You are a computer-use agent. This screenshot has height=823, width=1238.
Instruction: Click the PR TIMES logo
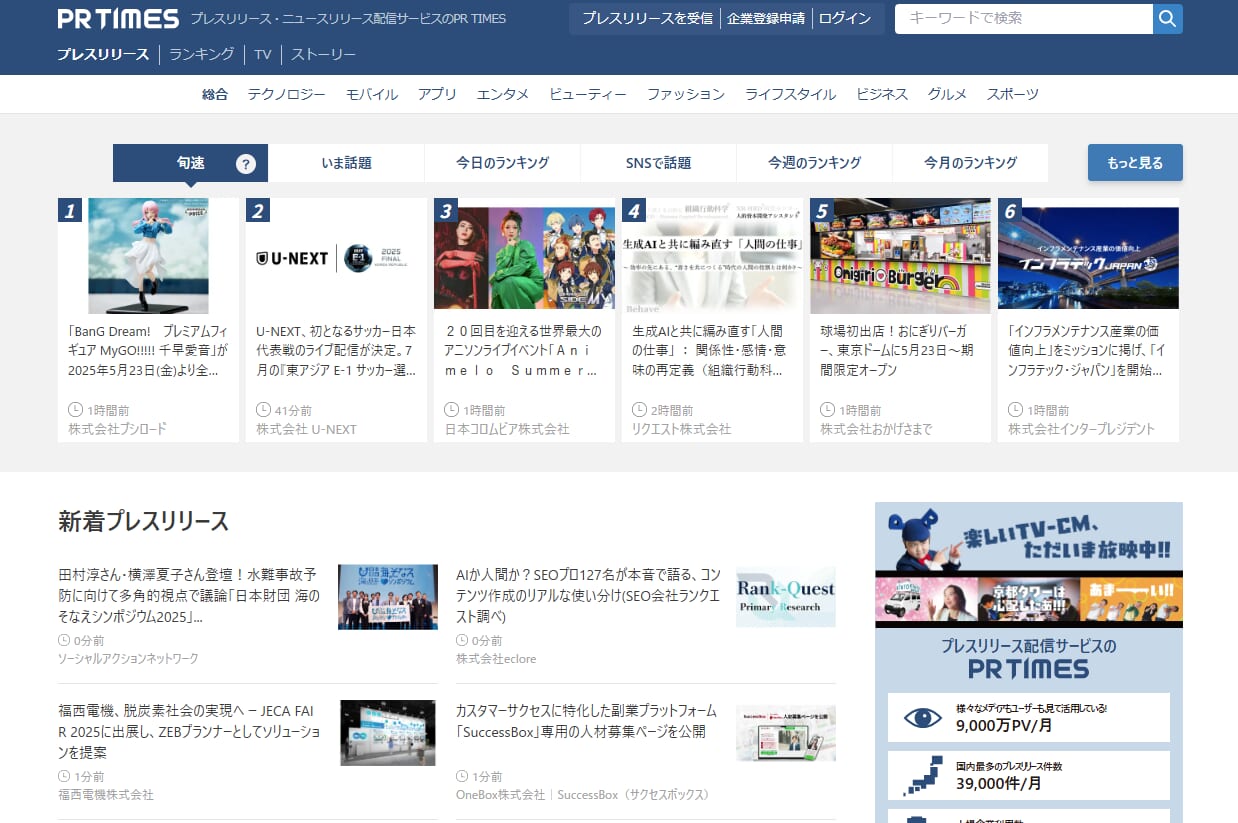coord(118,19)
